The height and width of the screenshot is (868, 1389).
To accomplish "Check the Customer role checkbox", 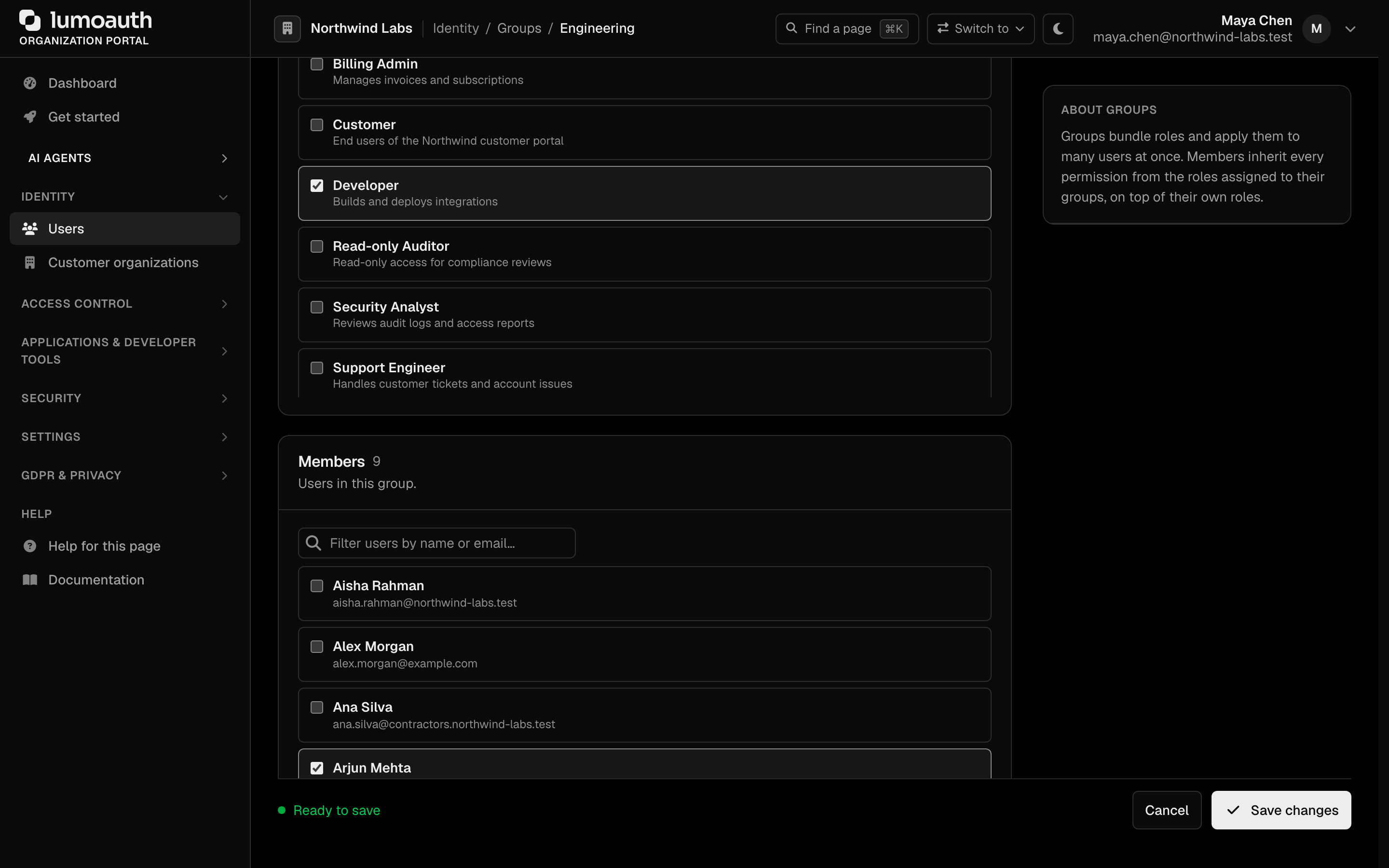I will click(317, 125).
